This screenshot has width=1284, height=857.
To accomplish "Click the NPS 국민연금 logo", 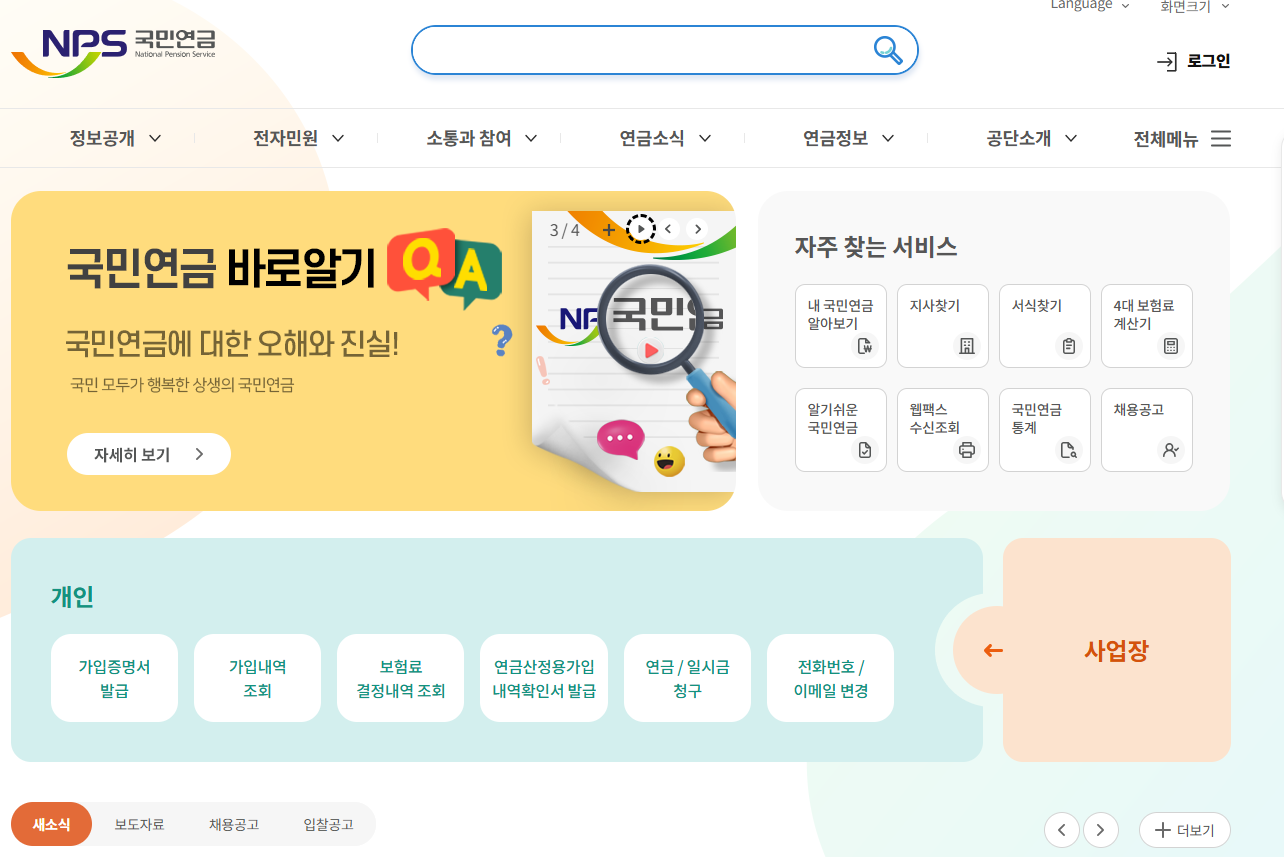I will [x=113, y=52].
